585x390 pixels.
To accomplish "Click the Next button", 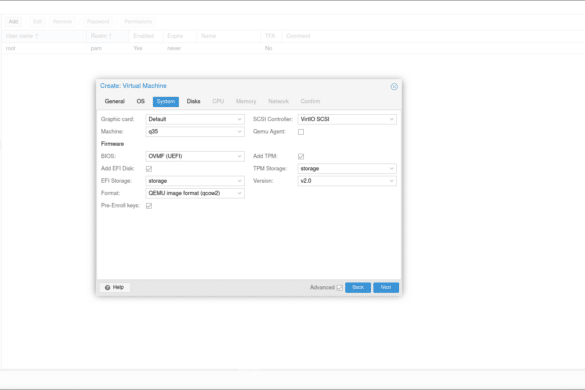I will click(386, 287).
